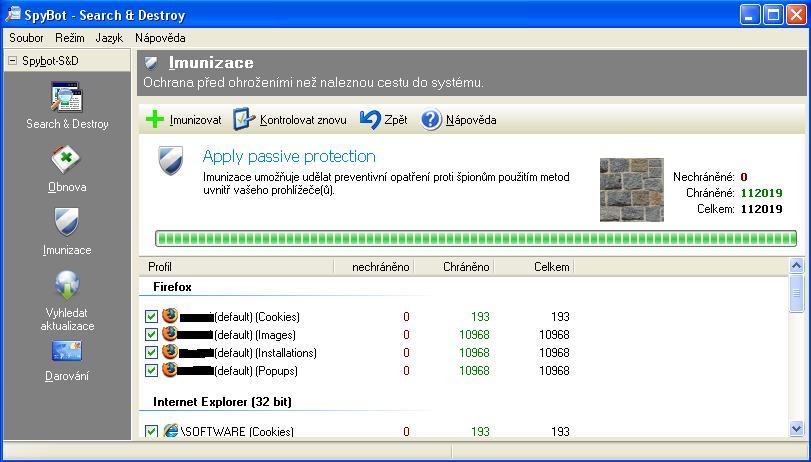Click the blue Zpět undo arrow icon
811x462 pixels.
[x=370, y=120]
